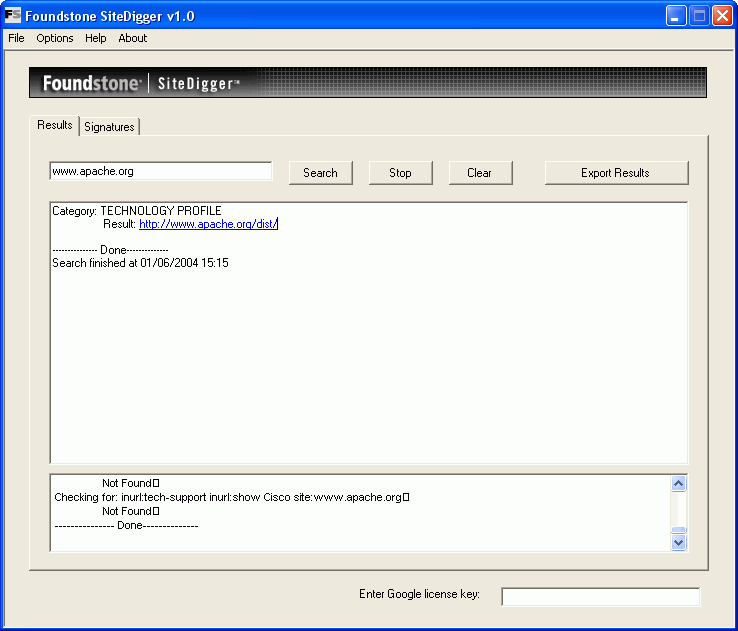This screenshot has width=738, height=631.
Task: Click the Done line in the results pane
Action: 110,250
